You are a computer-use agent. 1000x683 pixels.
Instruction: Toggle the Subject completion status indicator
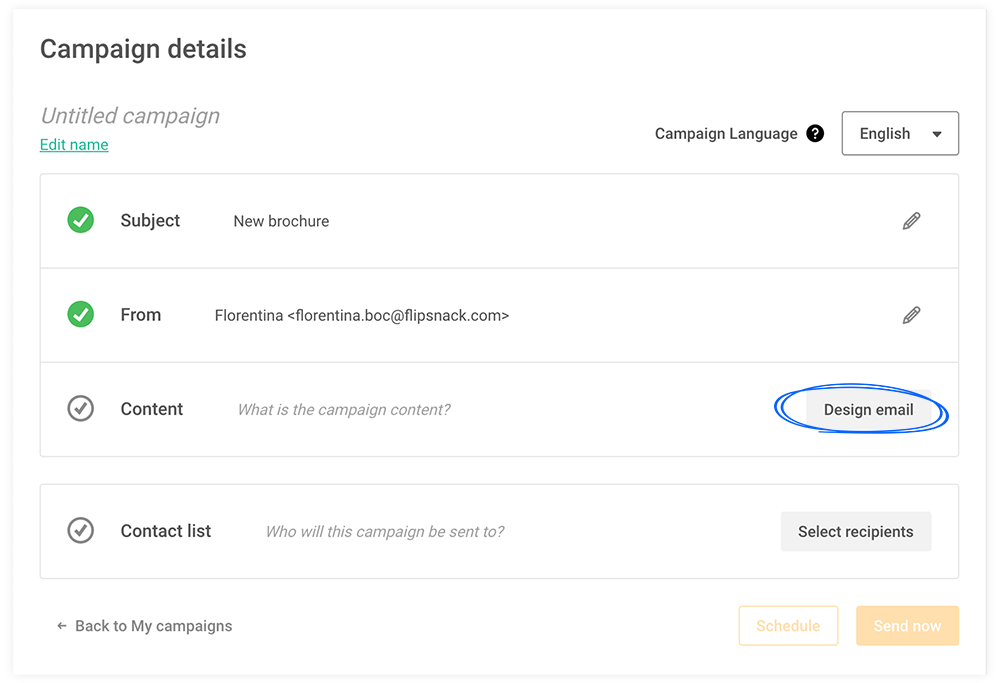80,220
